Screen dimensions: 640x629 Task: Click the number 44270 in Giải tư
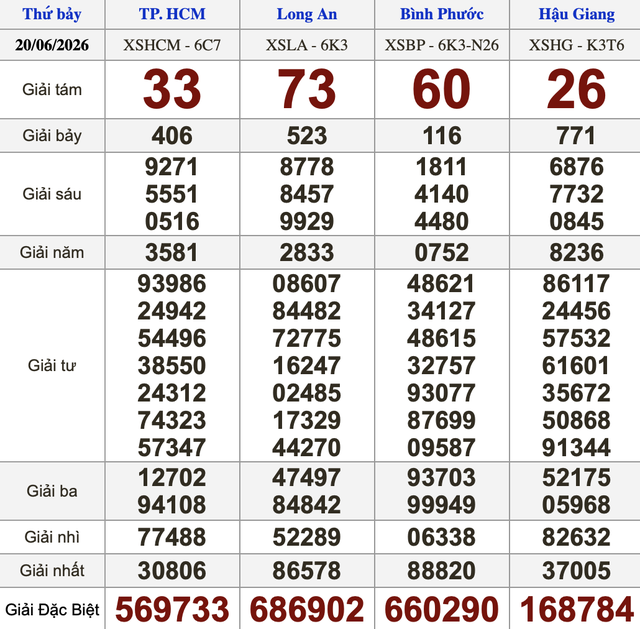(x=307, y=448)
